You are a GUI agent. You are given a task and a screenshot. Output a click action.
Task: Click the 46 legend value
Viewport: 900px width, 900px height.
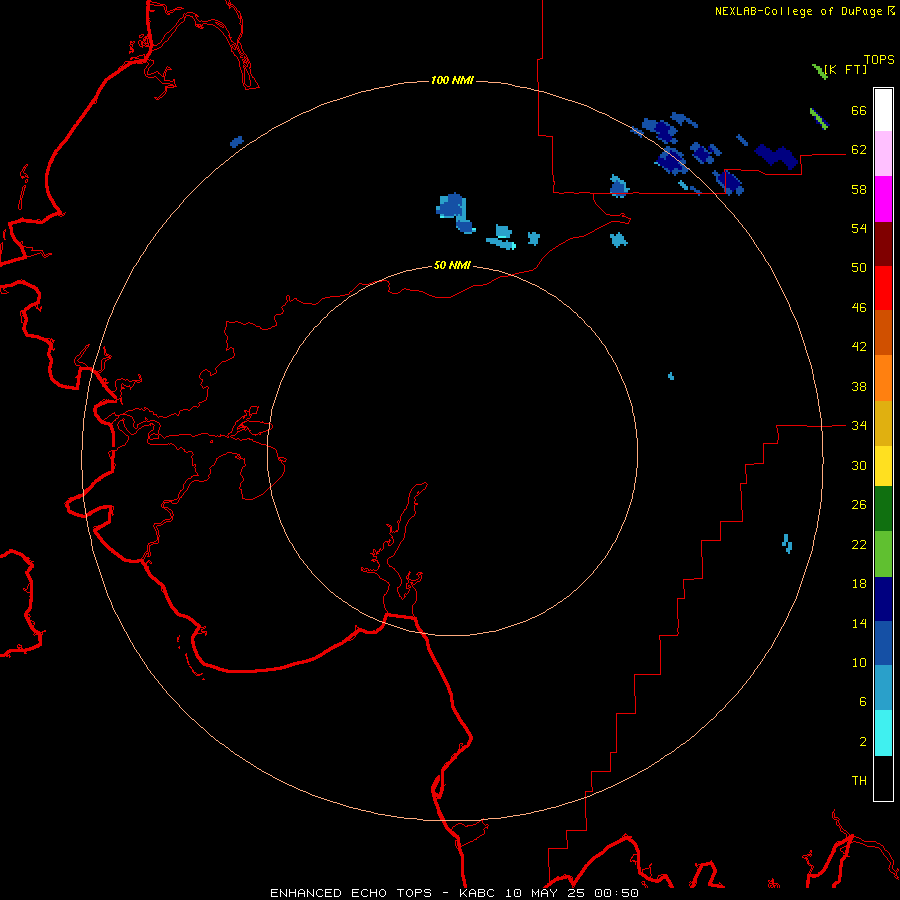point(859,307)
